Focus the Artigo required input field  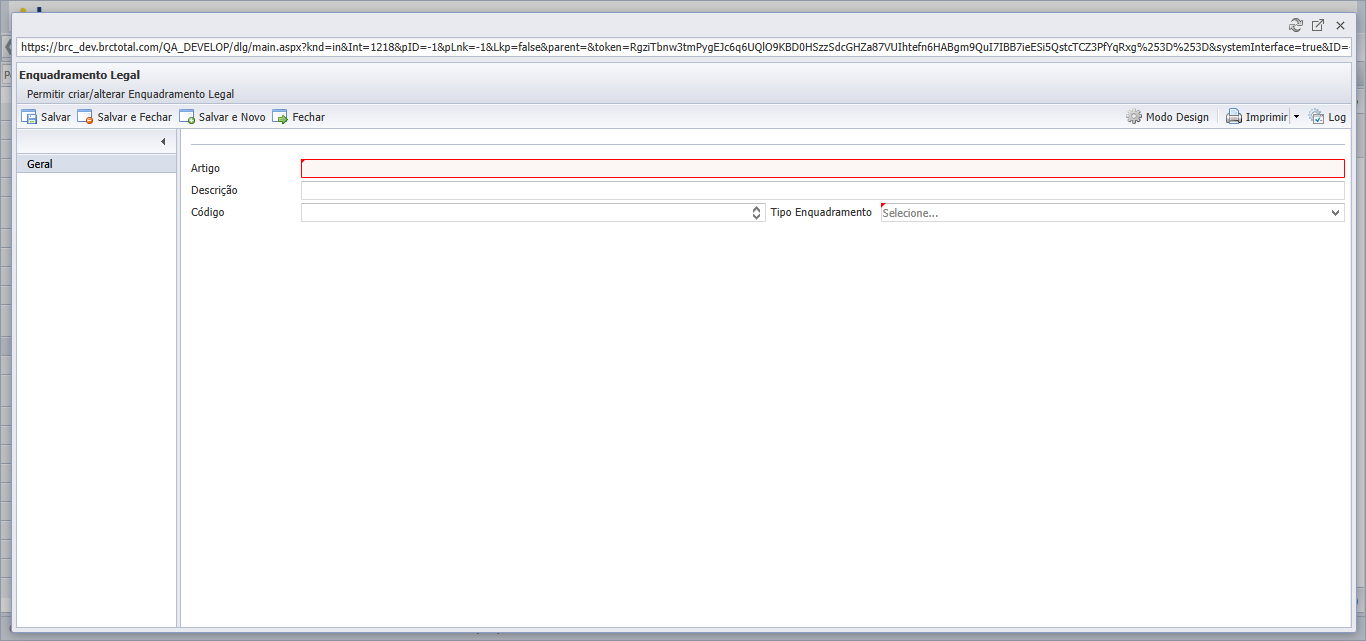click(822, 169)
